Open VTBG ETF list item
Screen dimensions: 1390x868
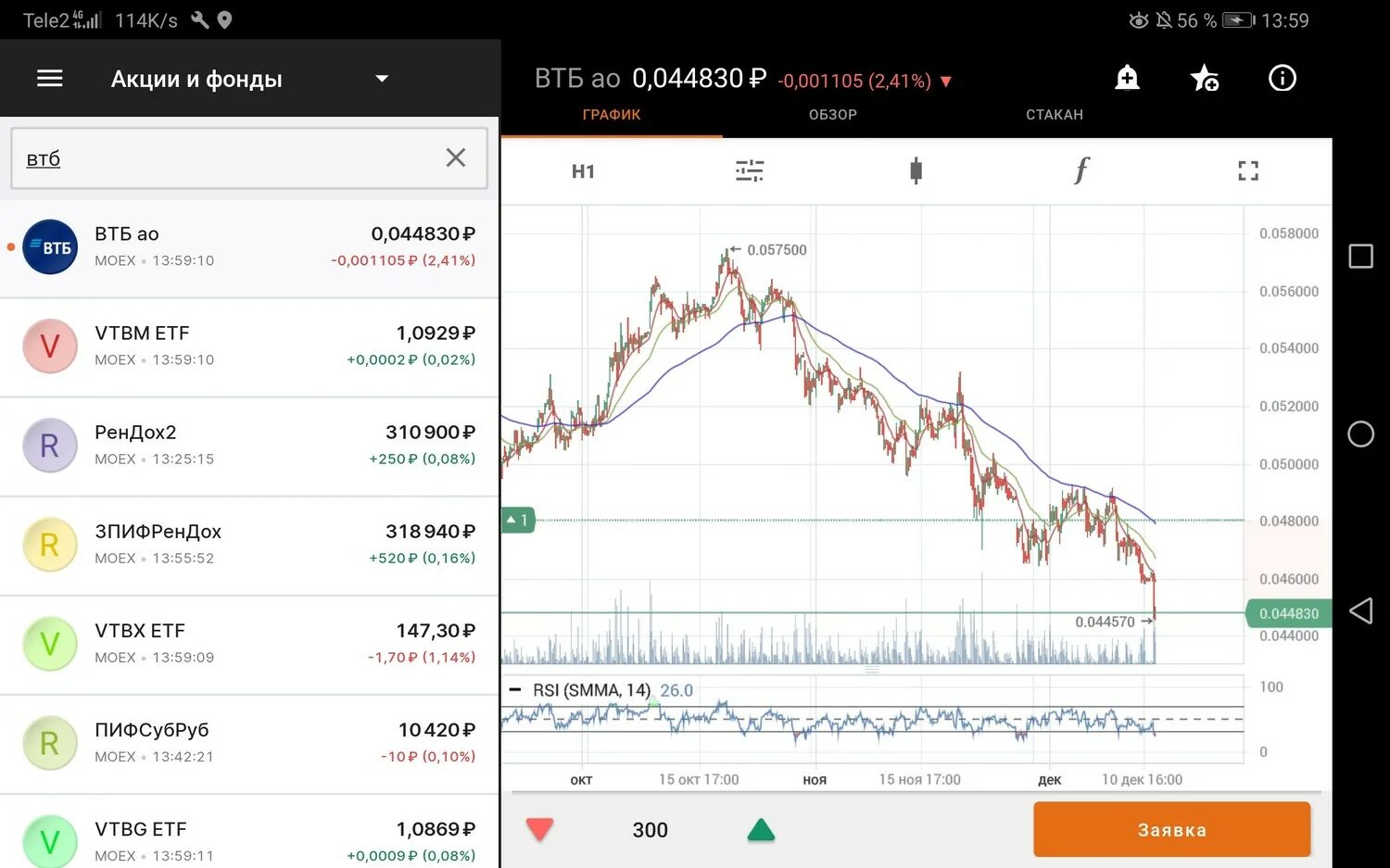[x=249, y=832]
